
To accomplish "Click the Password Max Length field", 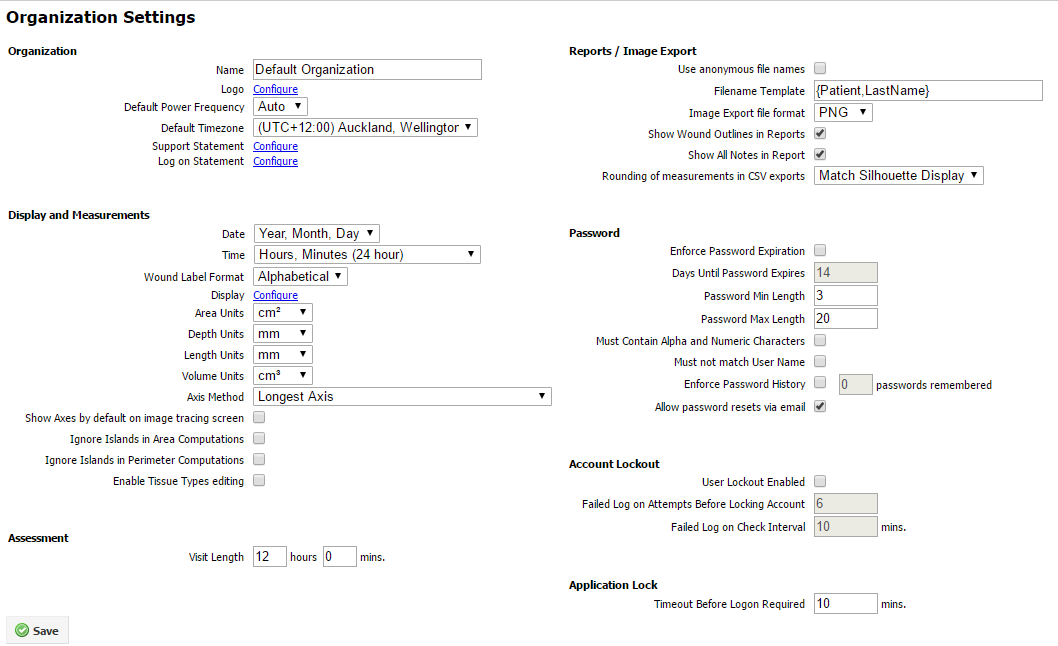I will (x=845, y=319).
